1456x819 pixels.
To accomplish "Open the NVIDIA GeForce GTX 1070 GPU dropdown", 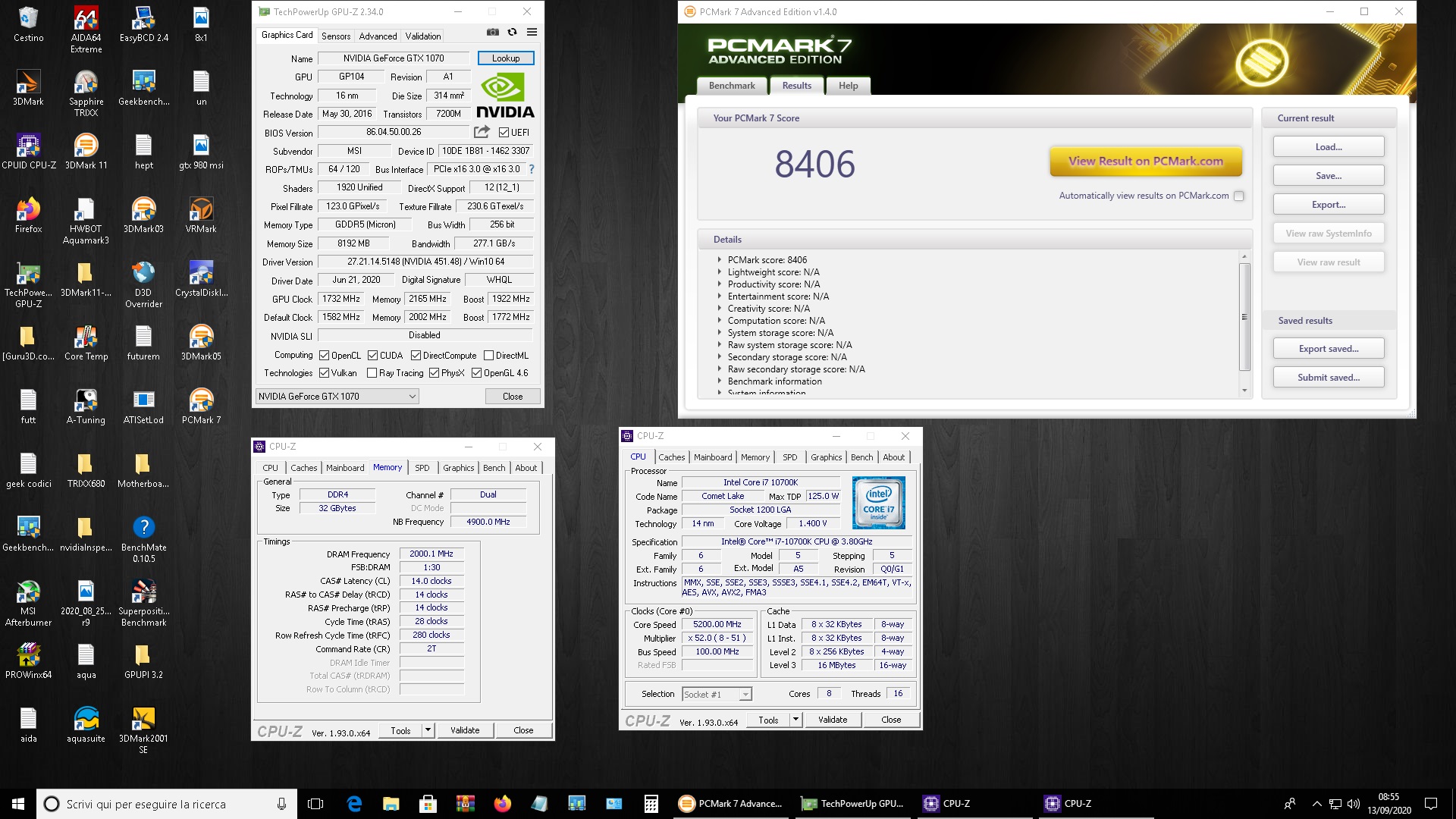I will 337,396.
